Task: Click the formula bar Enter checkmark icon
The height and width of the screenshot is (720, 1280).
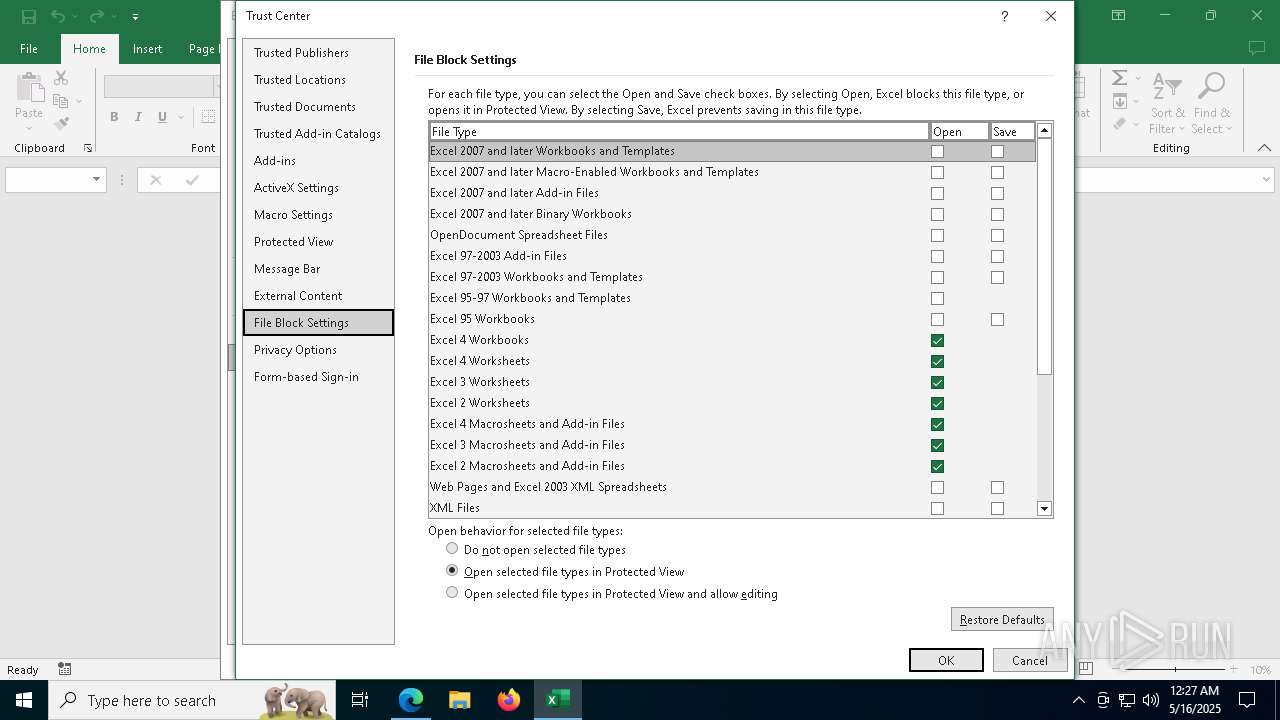Action: [x=192, y=180]
